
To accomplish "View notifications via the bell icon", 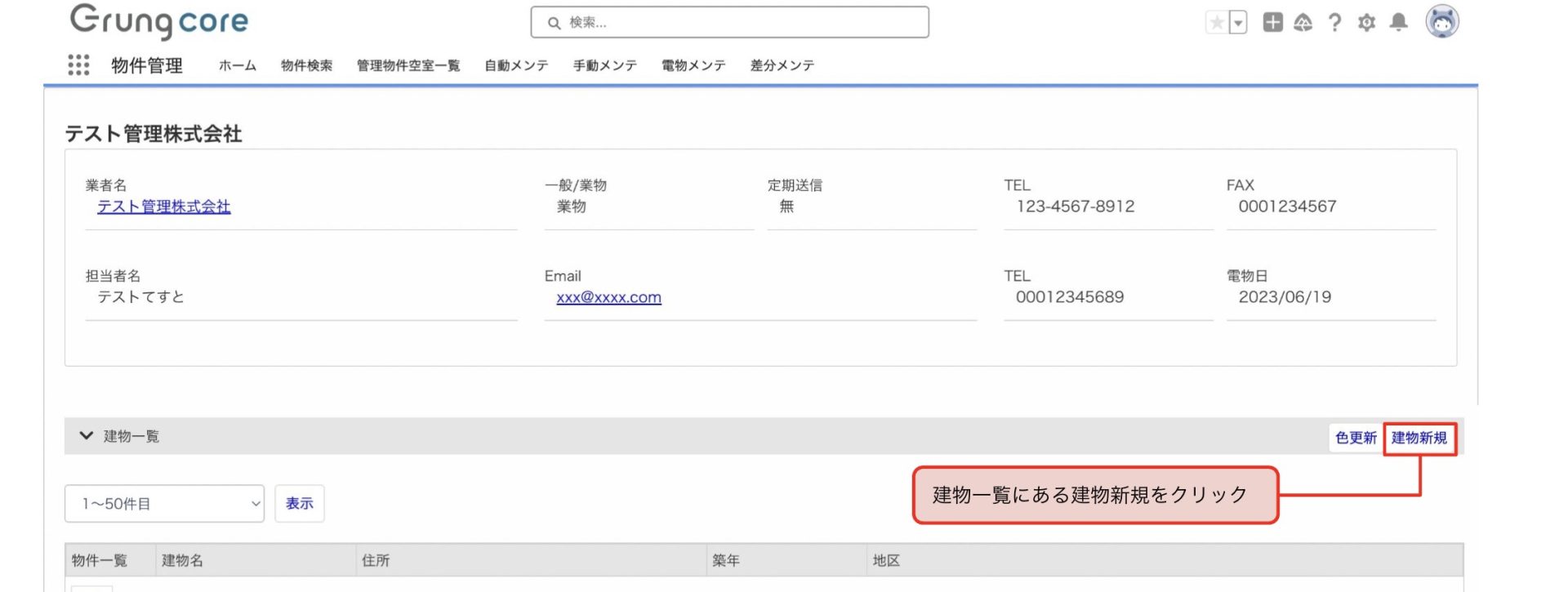I will [x=1398, y=23].
